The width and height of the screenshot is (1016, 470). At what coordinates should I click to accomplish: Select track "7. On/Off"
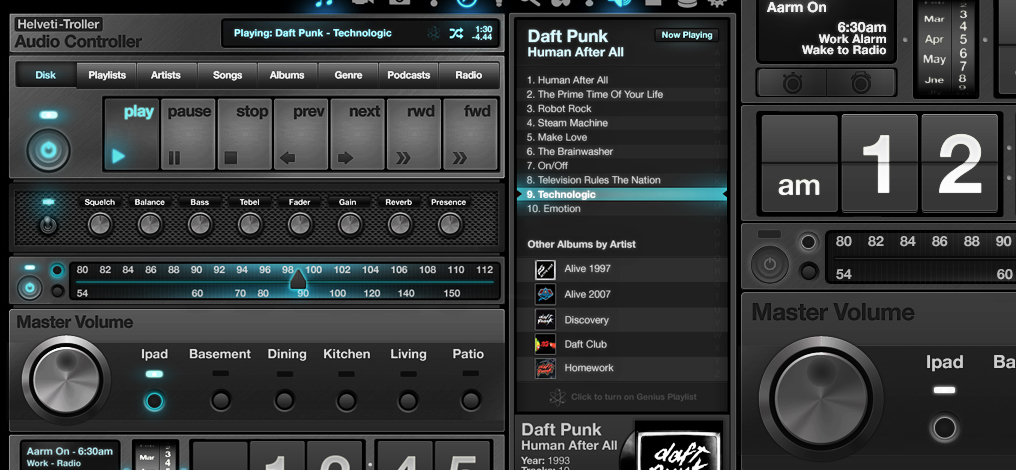622,166
